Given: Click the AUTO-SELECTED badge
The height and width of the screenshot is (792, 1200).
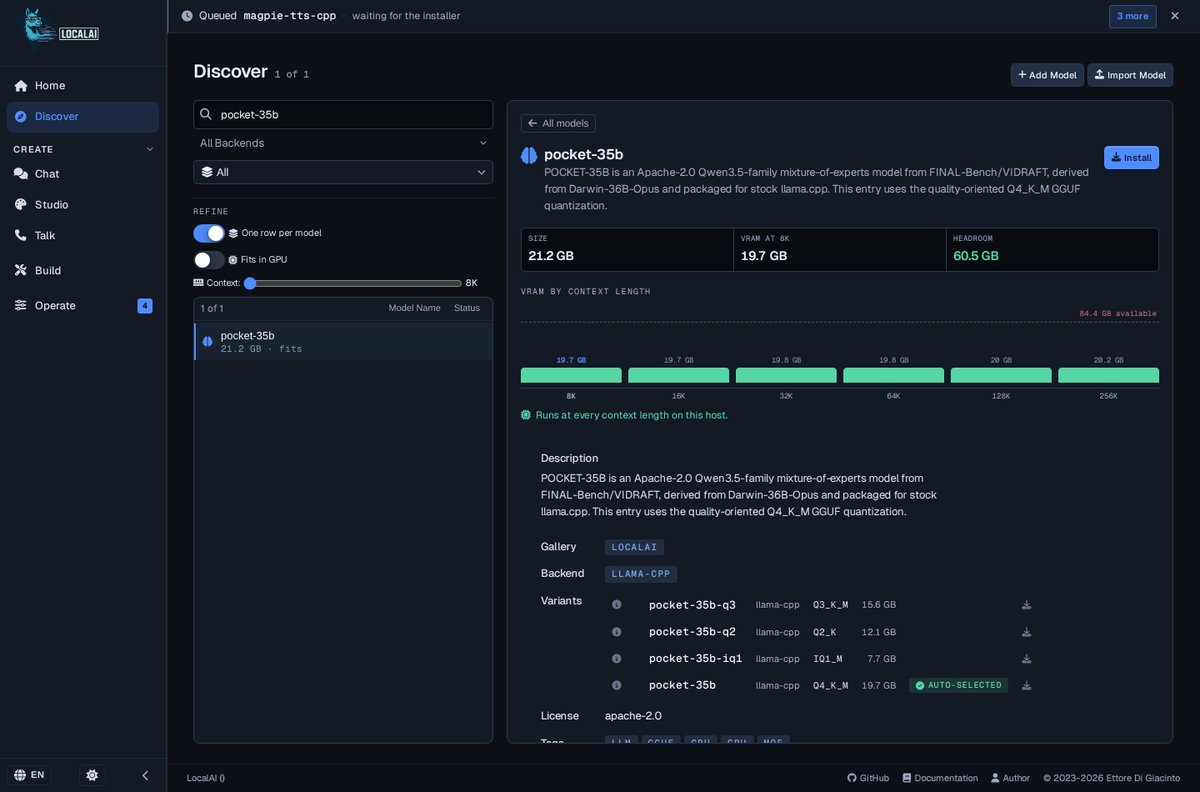Looking at the screenshot, I should click(x=959, y=685).
